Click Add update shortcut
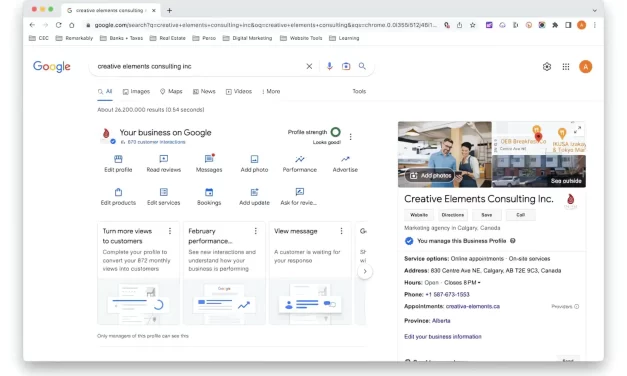Screen dimensions: 627x376 pyautogui.click(x=254, y=197)
